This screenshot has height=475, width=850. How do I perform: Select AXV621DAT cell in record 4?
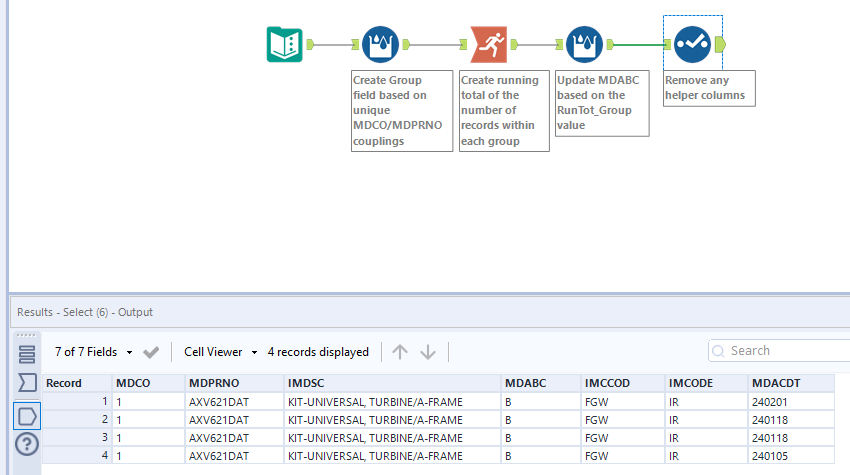click(234, 455)
